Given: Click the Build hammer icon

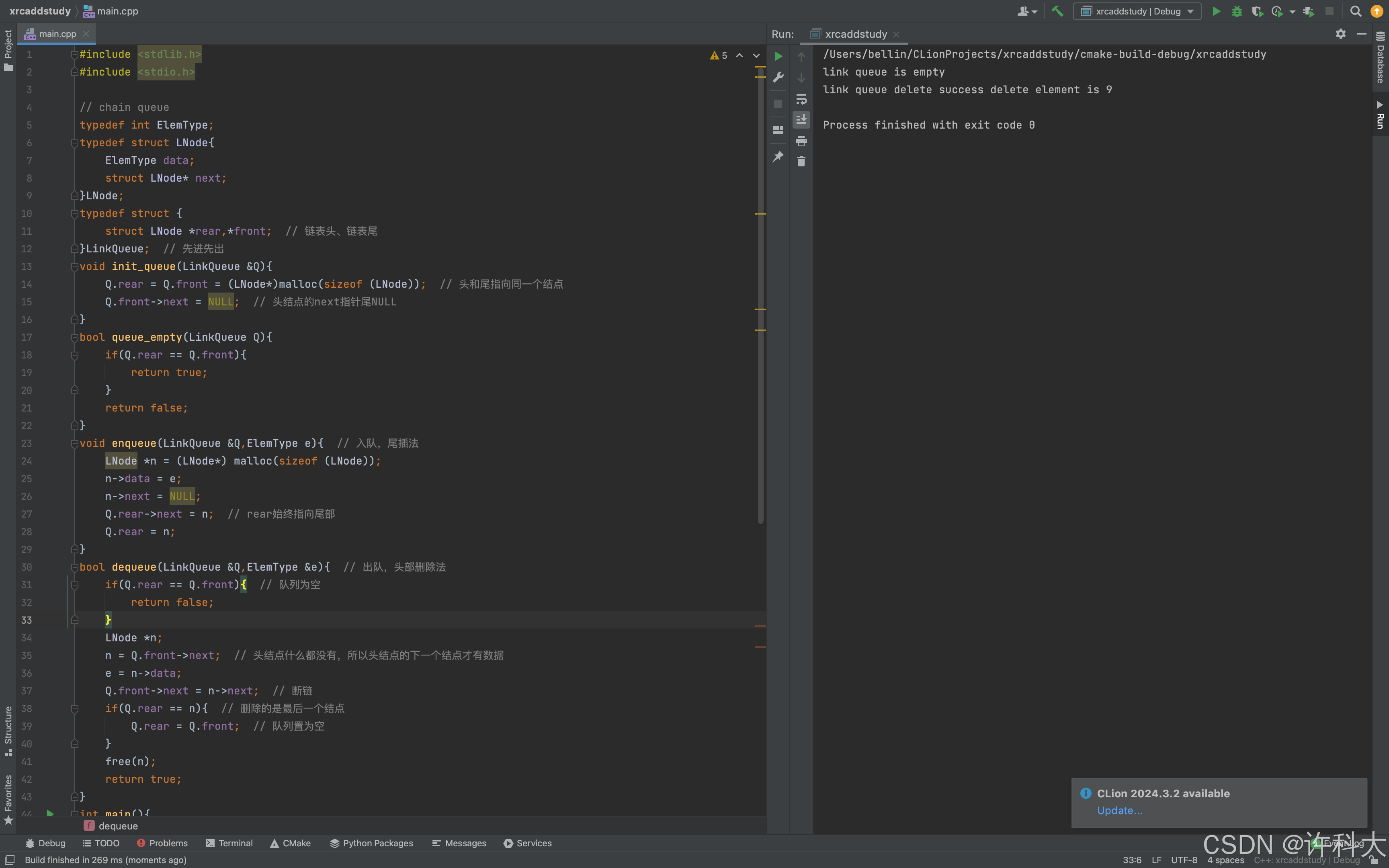Looking at the screenshot, I should coord(1057,11).
